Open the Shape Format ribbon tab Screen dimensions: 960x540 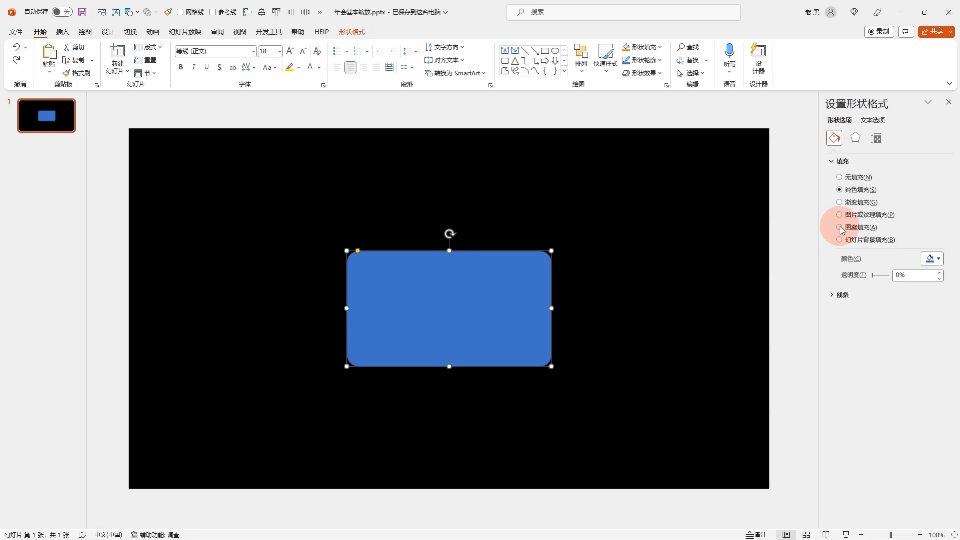tap(351, 32)
